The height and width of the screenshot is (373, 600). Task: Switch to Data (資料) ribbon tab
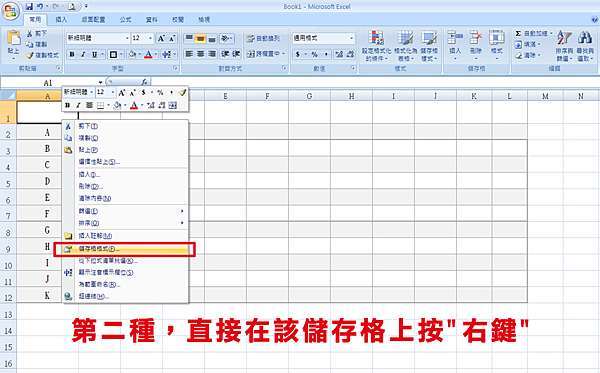(152, 19)
